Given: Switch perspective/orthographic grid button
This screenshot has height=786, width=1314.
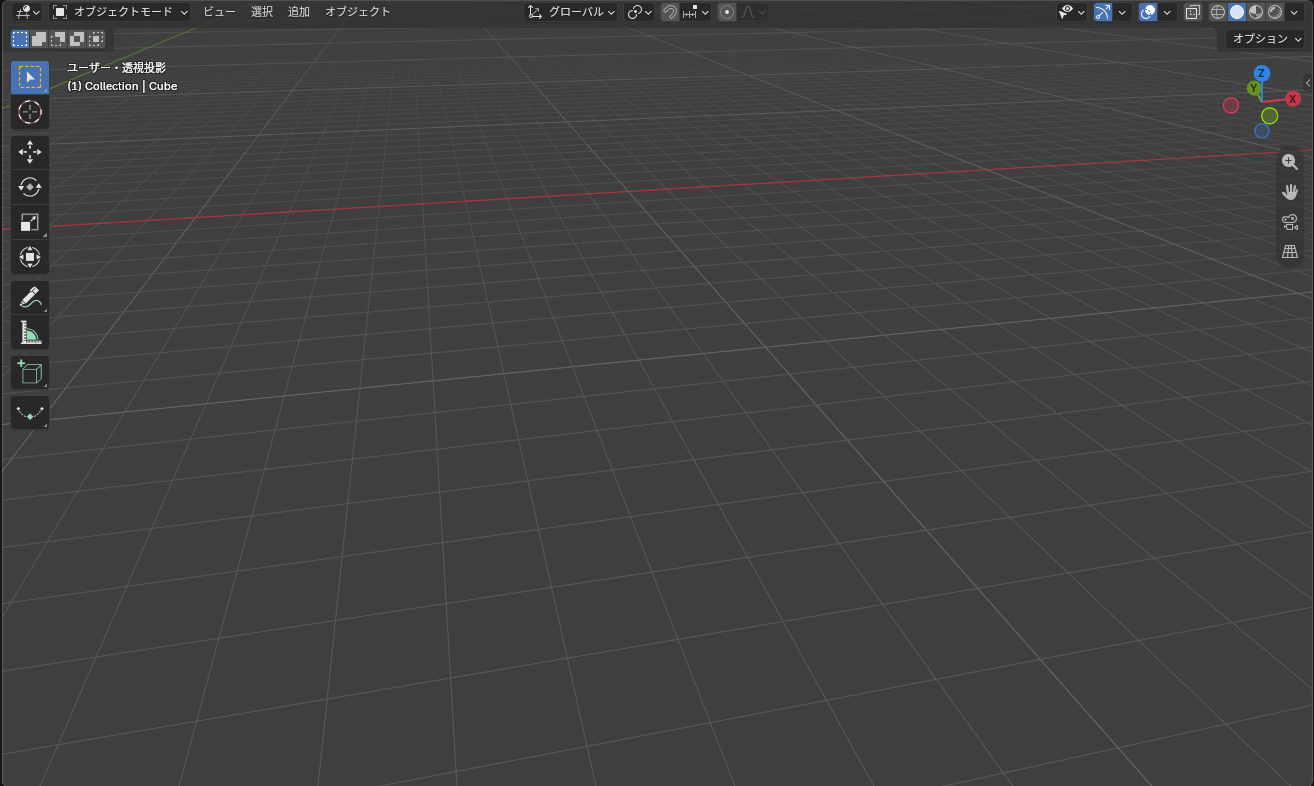Looking at the screenshot, I should coord(1290,252).
